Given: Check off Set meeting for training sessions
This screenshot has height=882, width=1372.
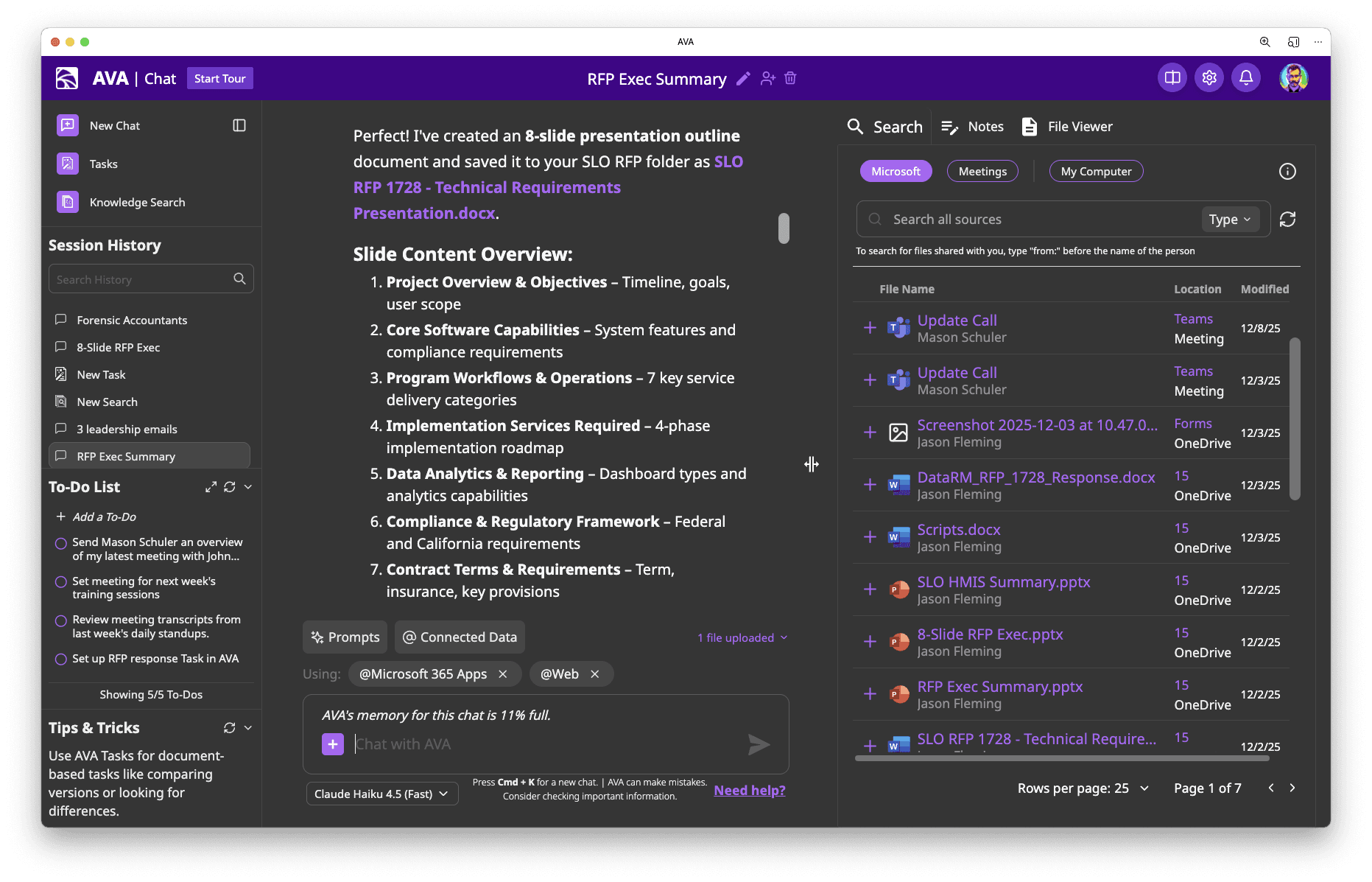Looking at the screenshot, I should tap(61, 582).
